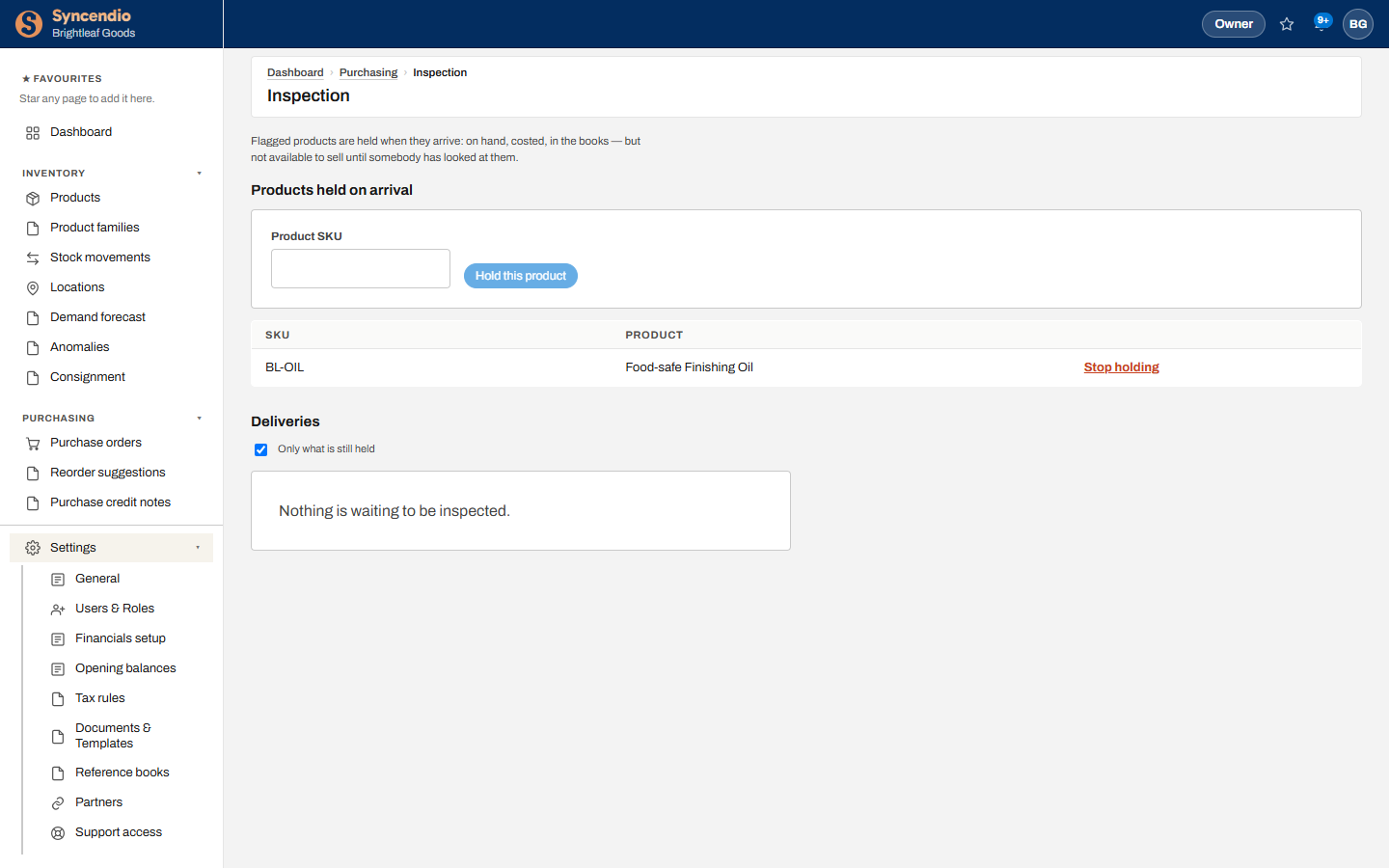Click the Users & Roles icon
This screenshot has height=868, width=1389.
(58, 609)
